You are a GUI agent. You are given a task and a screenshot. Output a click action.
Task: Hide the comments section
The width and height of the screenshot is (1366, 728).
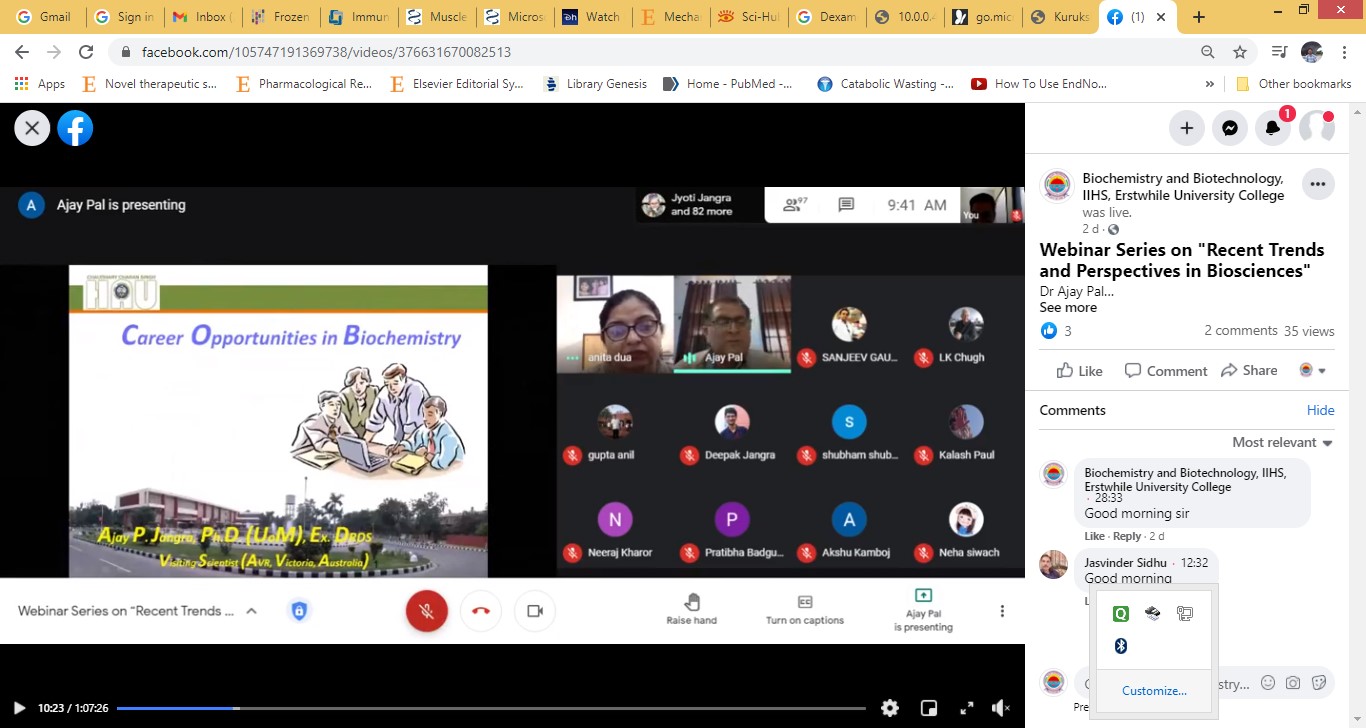tap(1320, 410)
